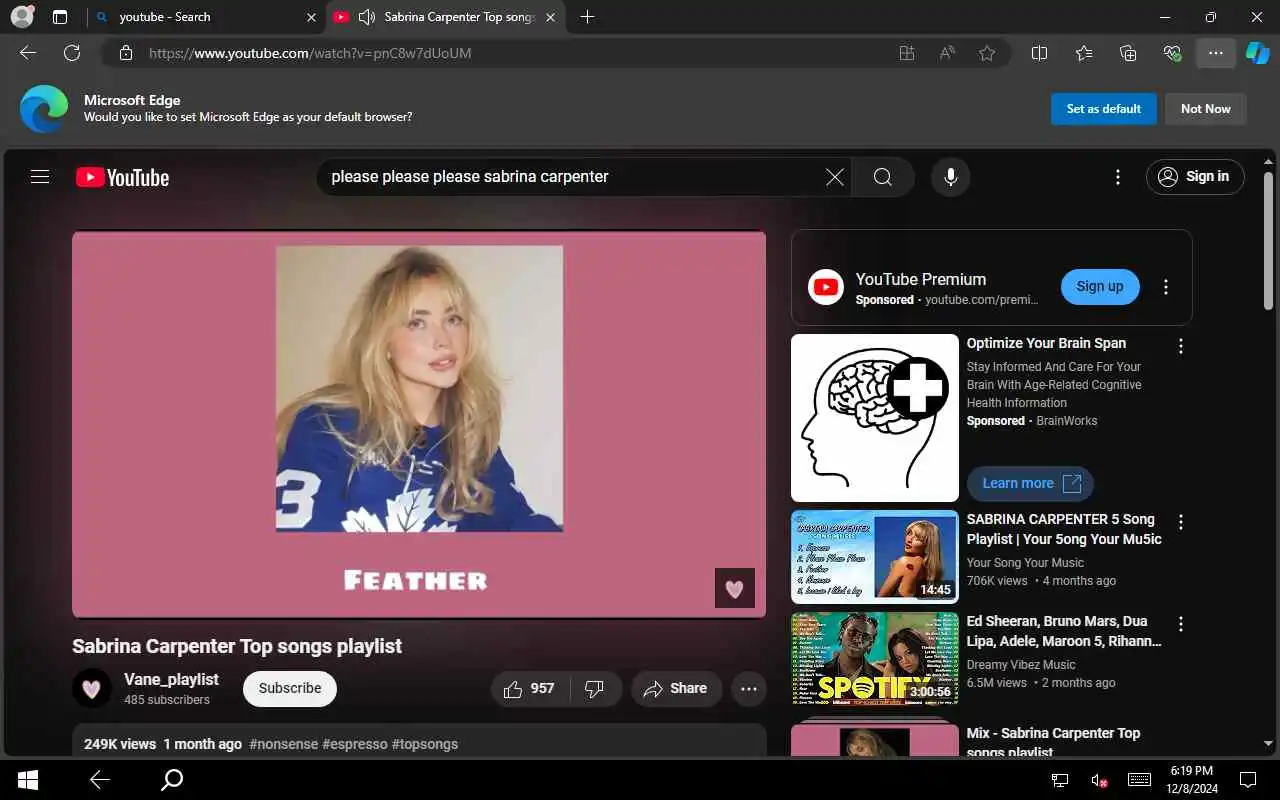Open the notification center

[x=1248, y=780]
